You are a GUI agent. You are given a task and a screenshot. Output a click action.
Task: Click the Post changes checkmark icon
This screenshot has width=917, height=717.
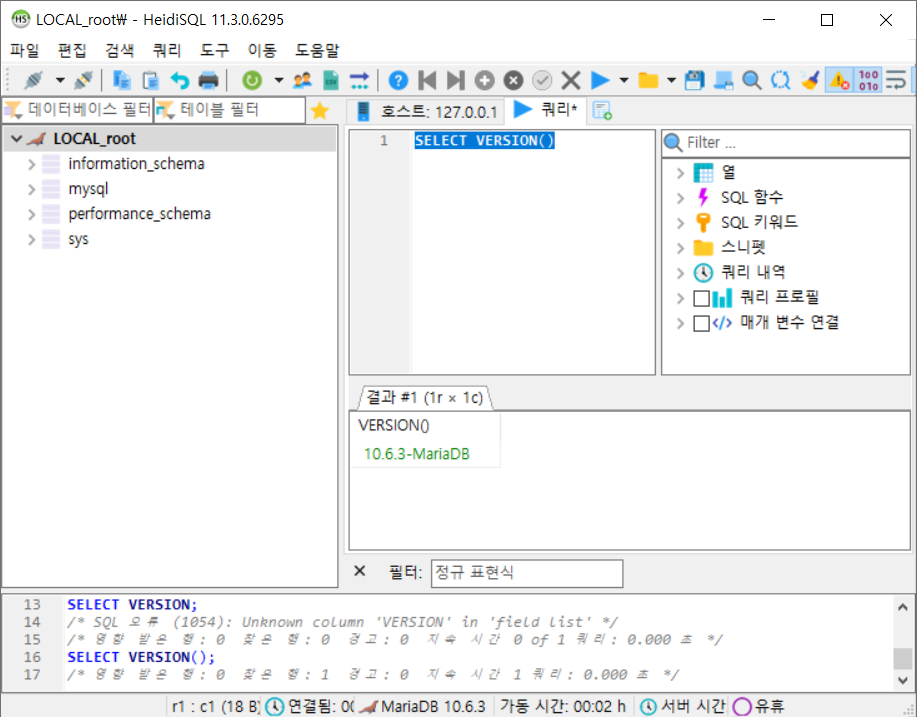click(x=542, y=80)
